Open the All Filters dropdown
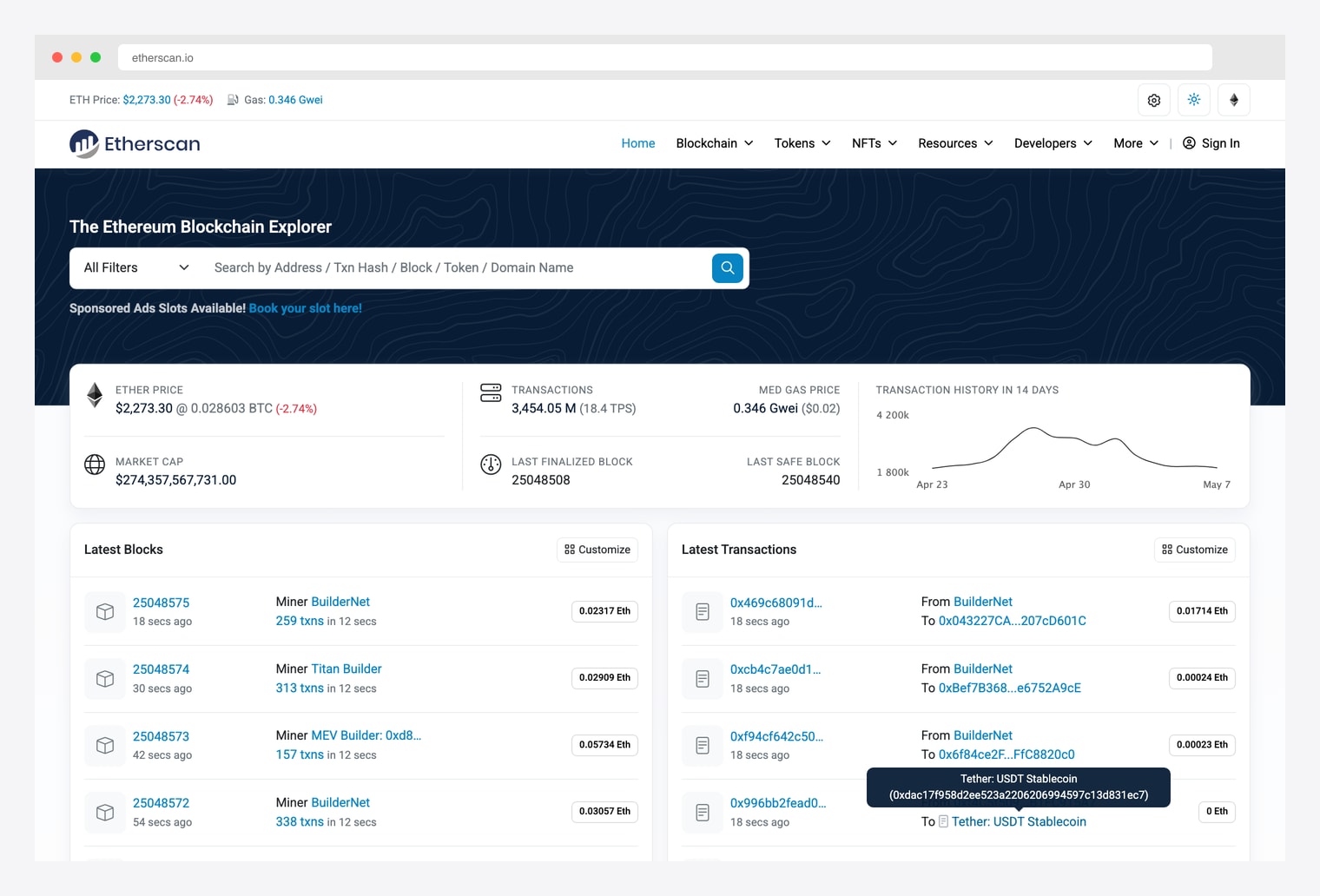The height and width of the screenshot is (896, 1320). 136,267
